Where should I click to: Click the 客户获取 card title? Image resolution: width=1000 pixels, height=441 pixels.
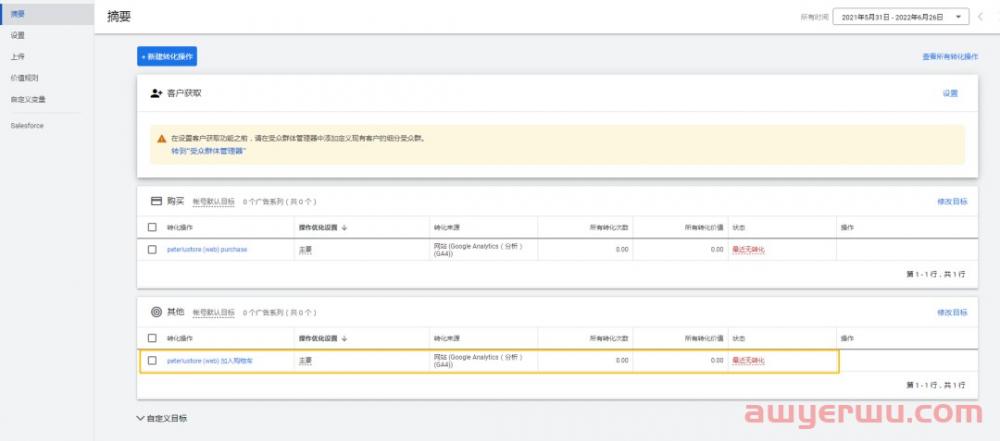pyautogui.click(x=184, y=93)
